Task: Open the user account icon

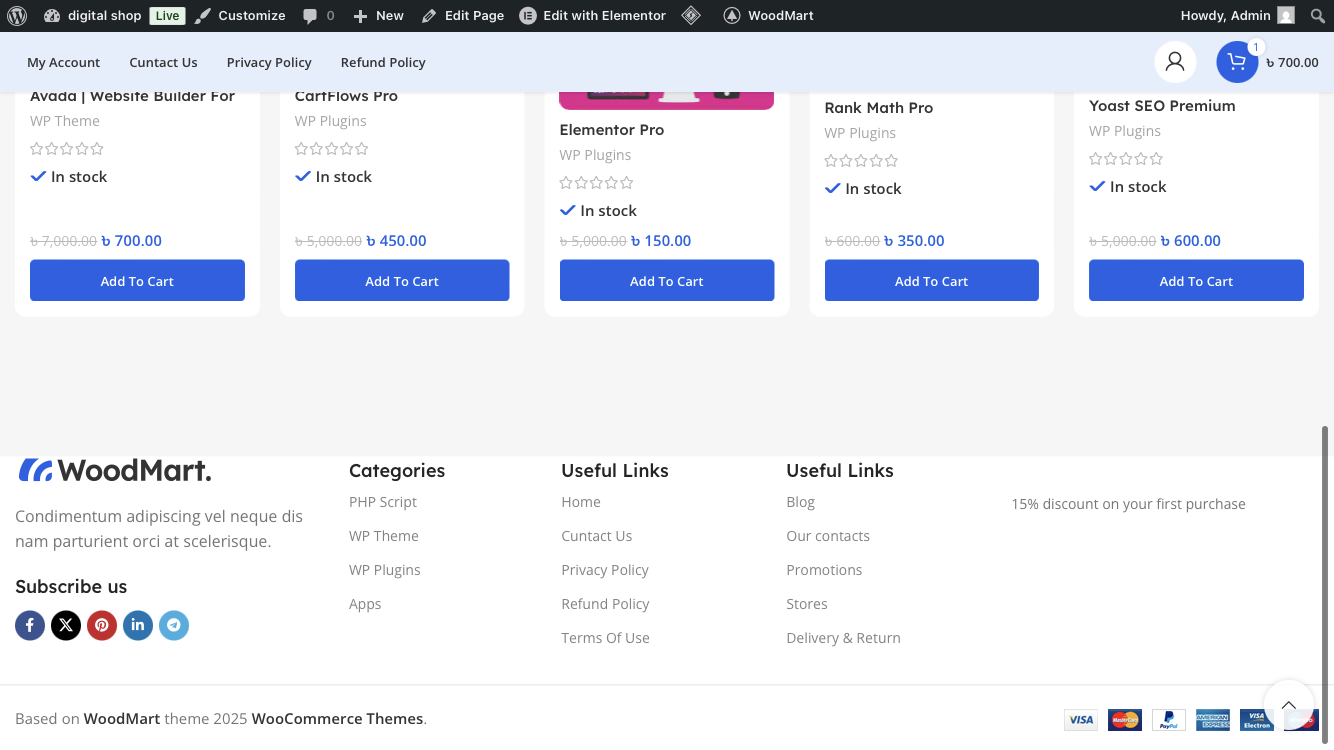Action: click(x=1175, y=62)
